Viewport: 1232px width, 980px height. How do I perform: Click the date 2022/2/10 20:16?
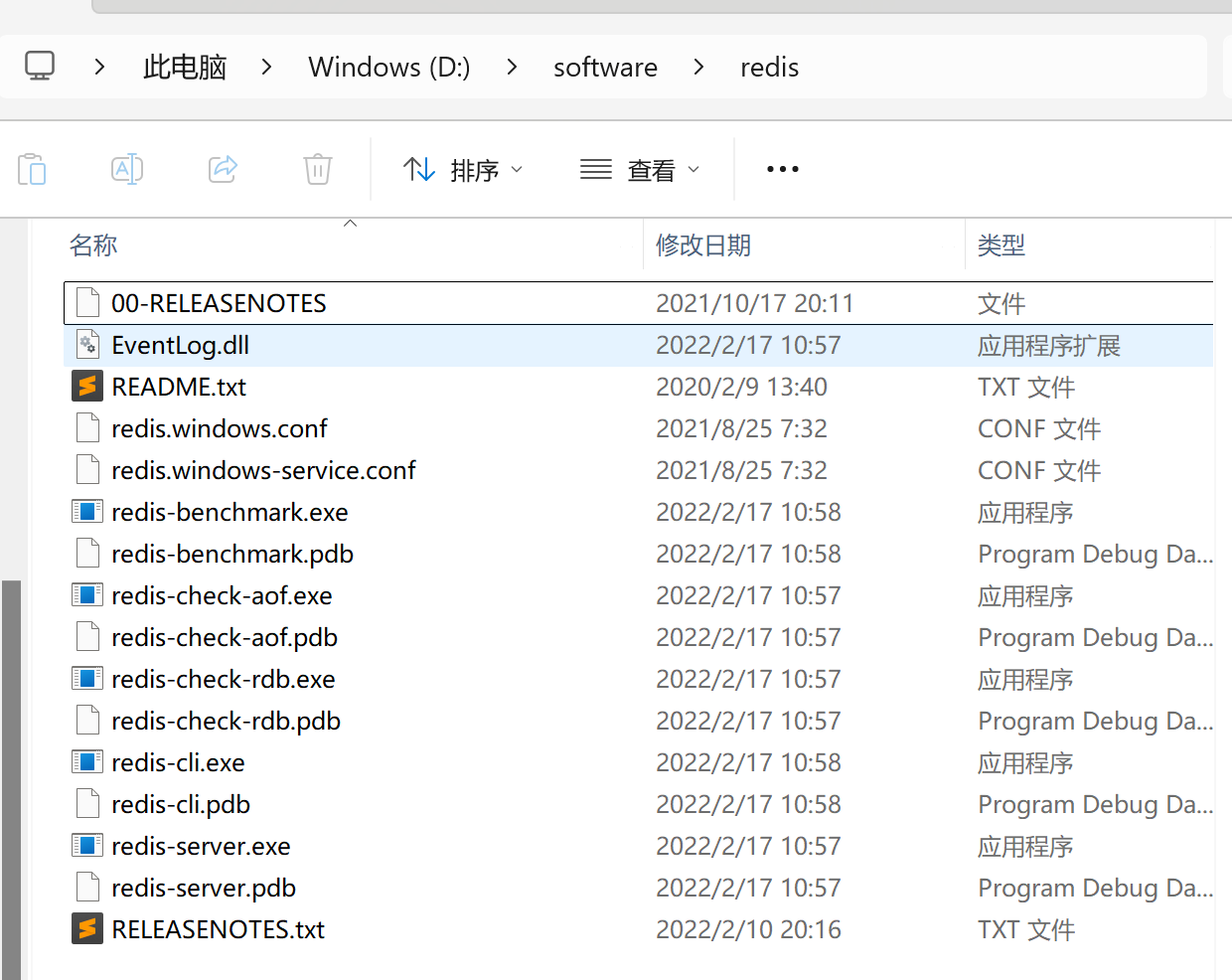[x=748, y=929]
